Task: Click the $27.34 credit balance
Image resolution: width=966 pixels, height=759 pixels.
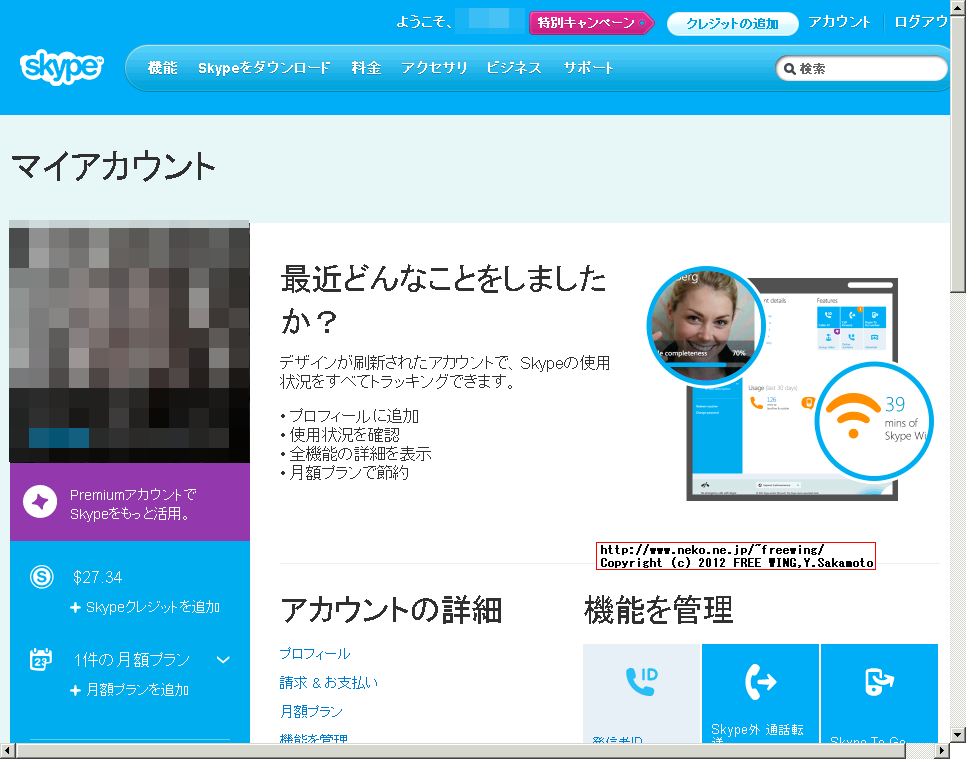Action: coord(97,577)
